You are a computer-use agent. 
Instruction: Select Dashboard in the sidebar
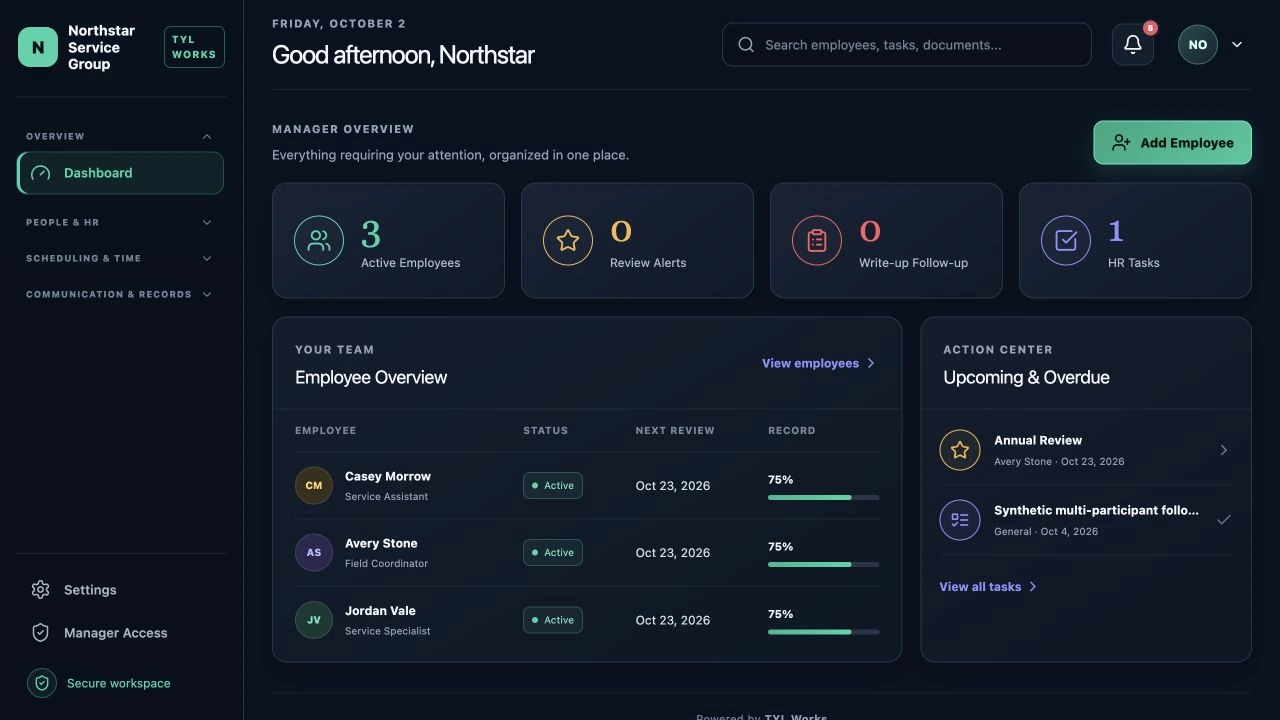120,173
